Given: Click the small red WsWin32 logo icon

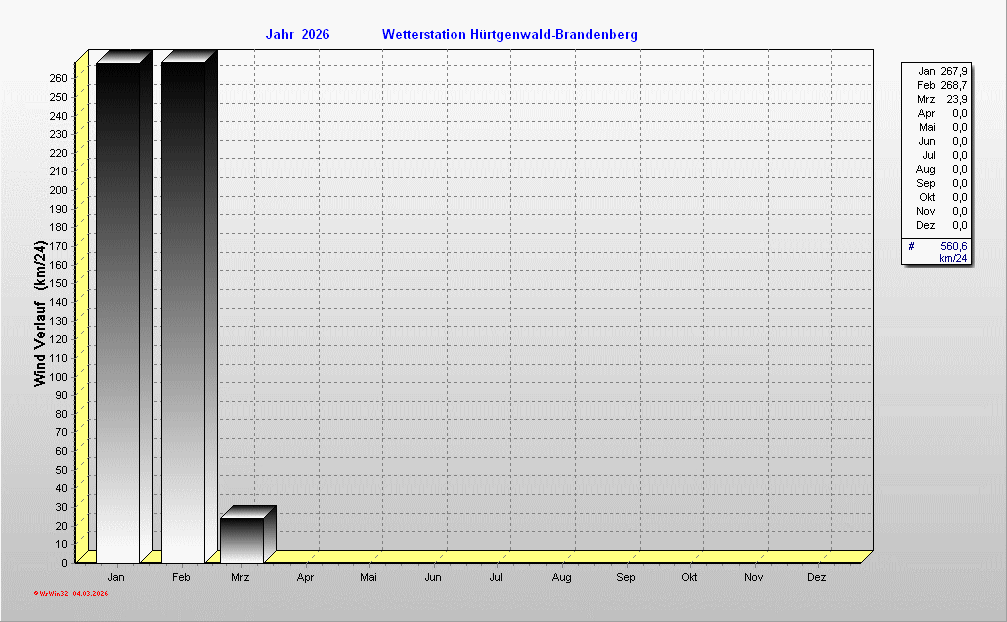Looking at the screenshot, I should pyautogui.click(x=36, y=594).
